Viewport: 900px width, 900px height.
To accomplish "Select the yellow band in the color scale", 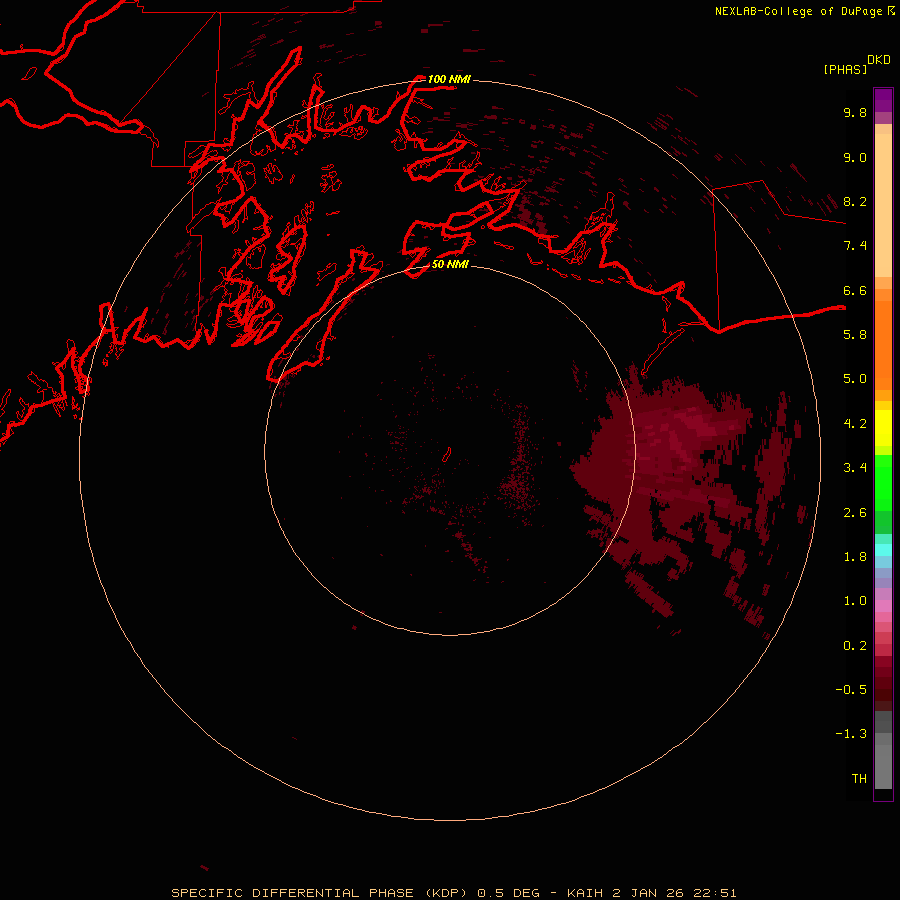I will click(883, 428).
